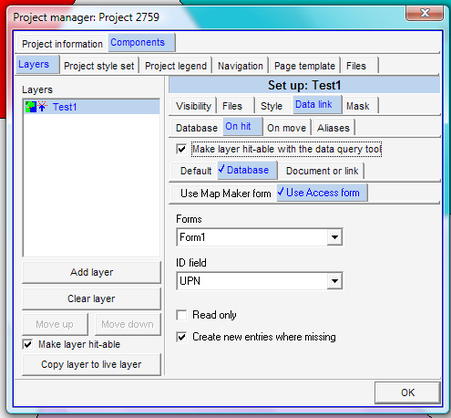Select the Visibility tab
This screenshot has height=418, width=451.
pyautogui.click(x=193, y=106)
